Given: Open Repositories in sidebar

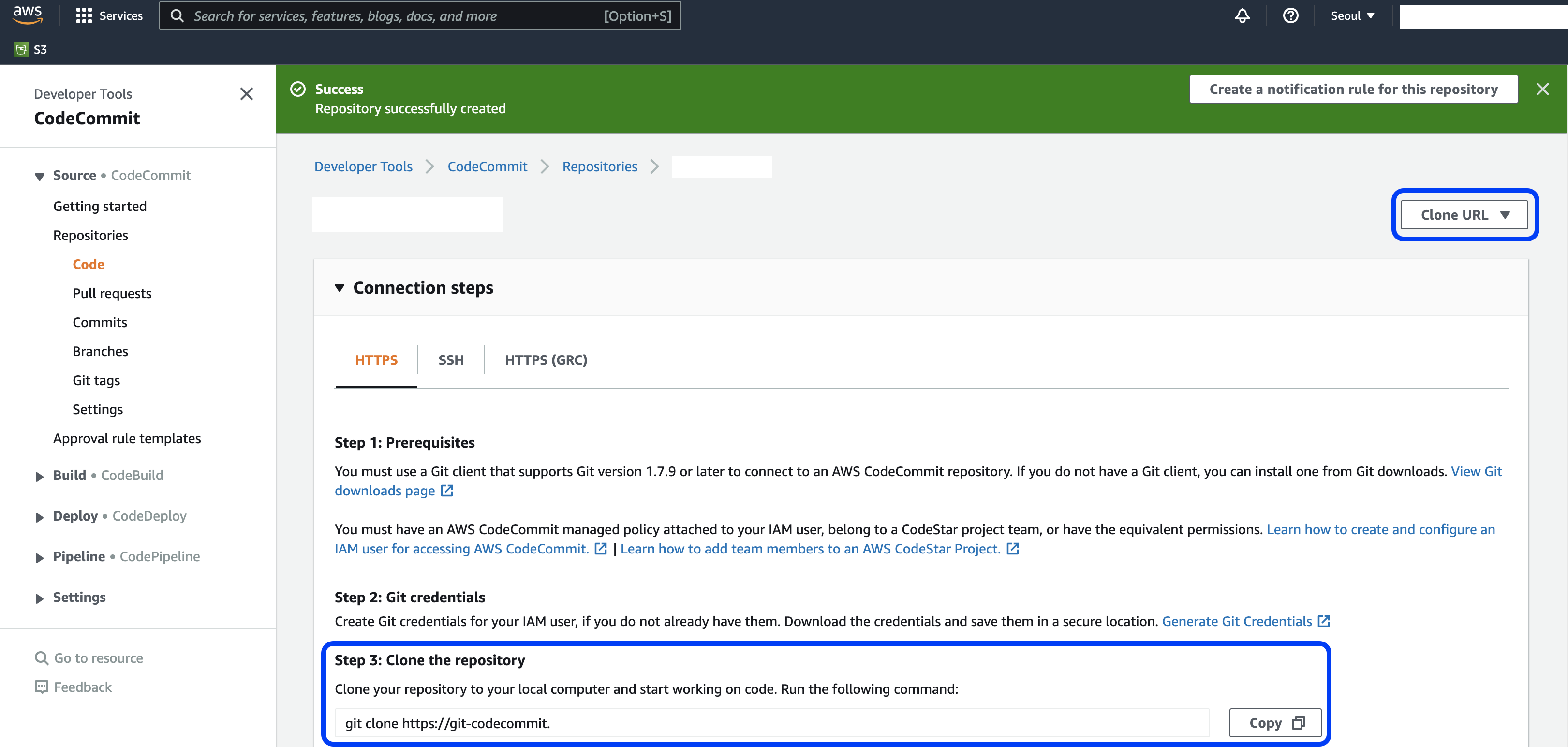Looking at the screenshot, I should [x=91, y=236].
